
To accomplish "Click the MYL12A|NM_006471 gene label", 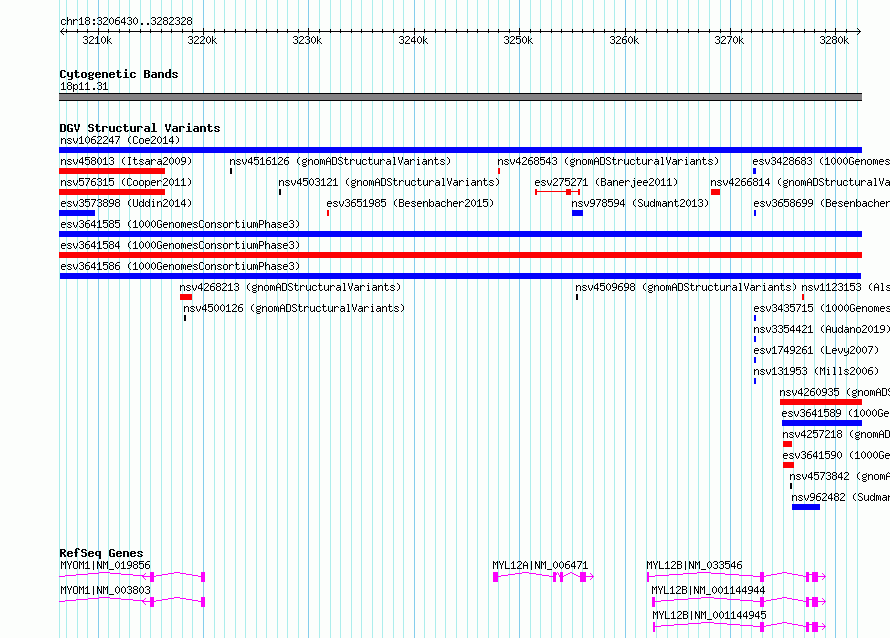I will 540,565.
